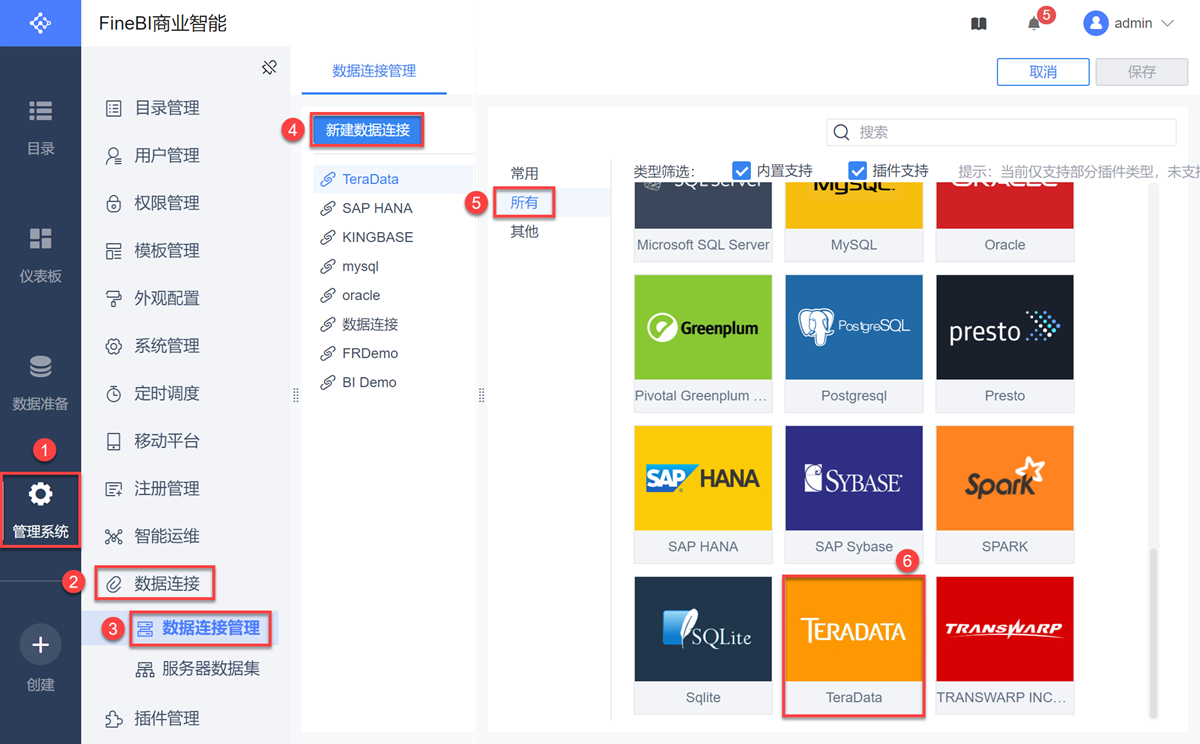
Task: Pick the TRANSWARP INC database tile
Action: point(1005,645)
